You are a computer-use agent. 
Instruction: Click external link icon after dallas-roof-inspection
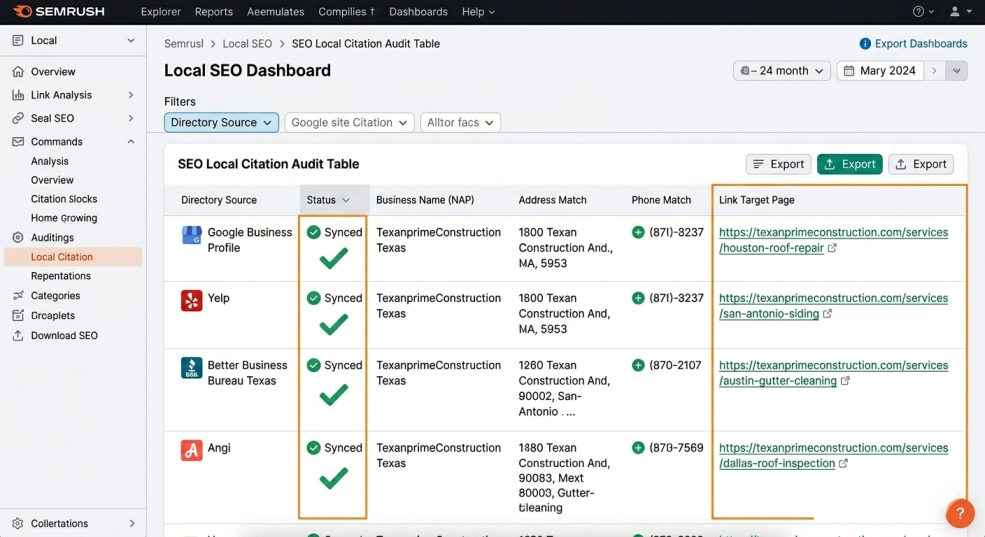[x=844, y=464]
